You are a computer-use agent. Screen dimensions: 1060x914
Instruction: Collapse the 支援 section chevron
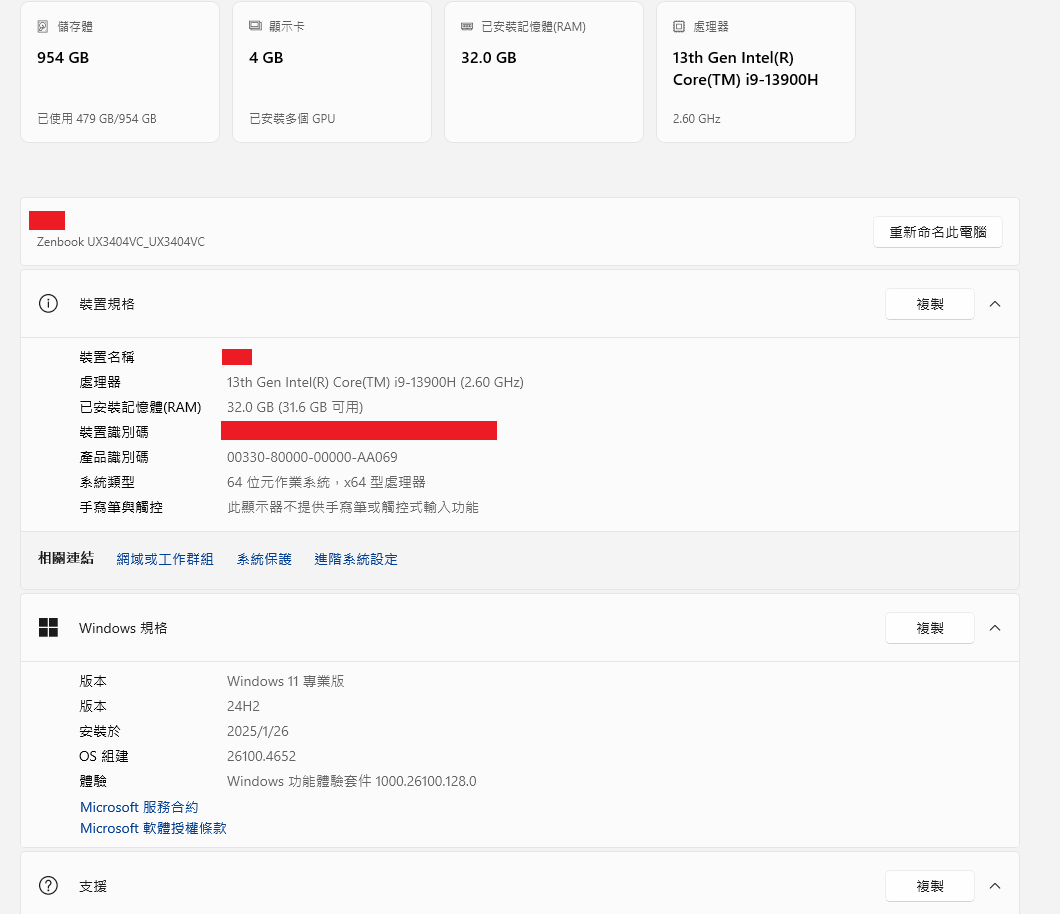point(994,886)
